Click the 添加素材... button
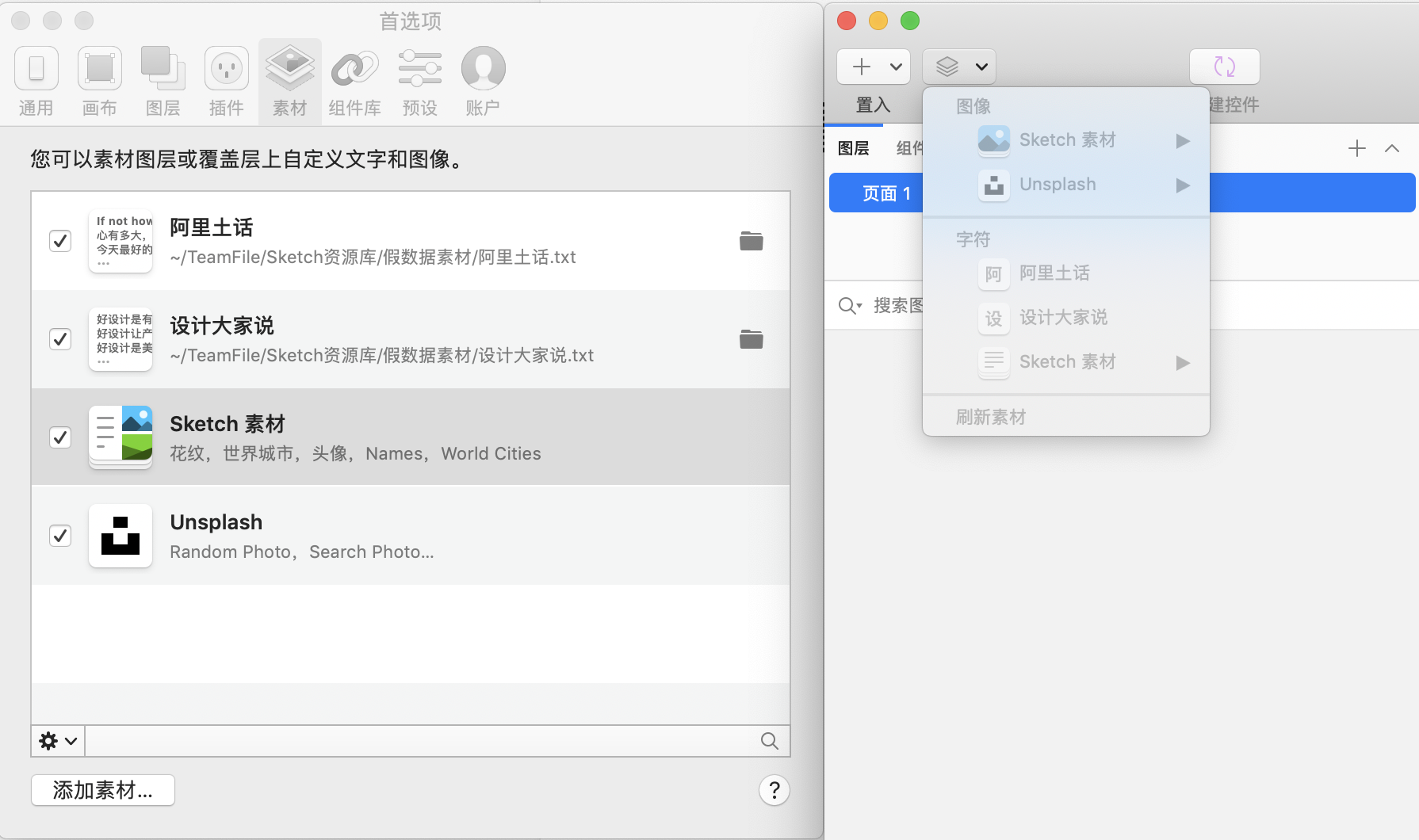This screenshot has height=840, width=1419. click(x=103, y=790)
